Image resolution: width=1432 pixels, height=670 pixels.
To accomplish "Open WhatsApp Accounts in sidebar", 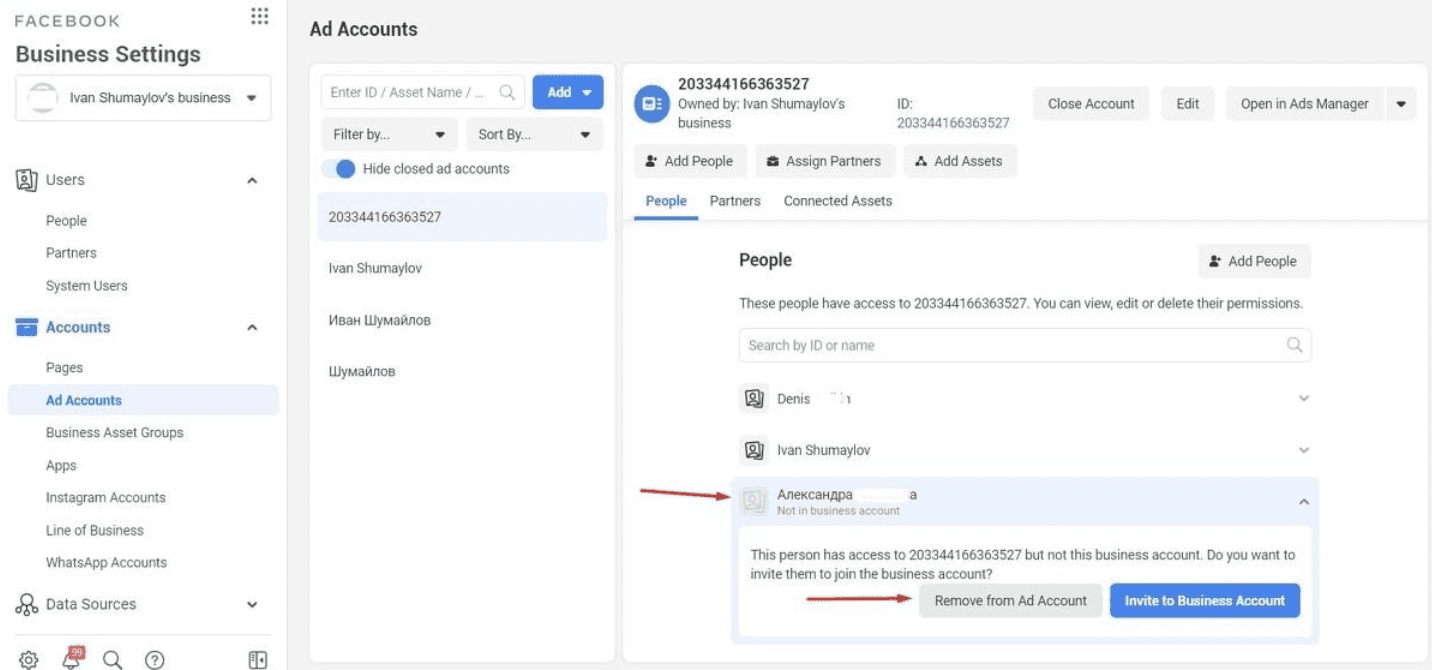I will tap(106, 563).
